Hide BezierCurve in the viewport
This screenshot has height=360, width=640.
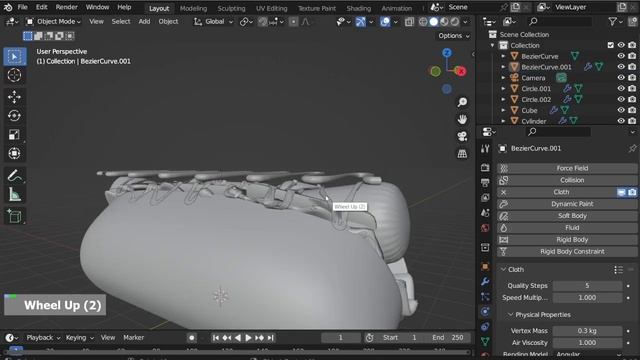(621, 56)
